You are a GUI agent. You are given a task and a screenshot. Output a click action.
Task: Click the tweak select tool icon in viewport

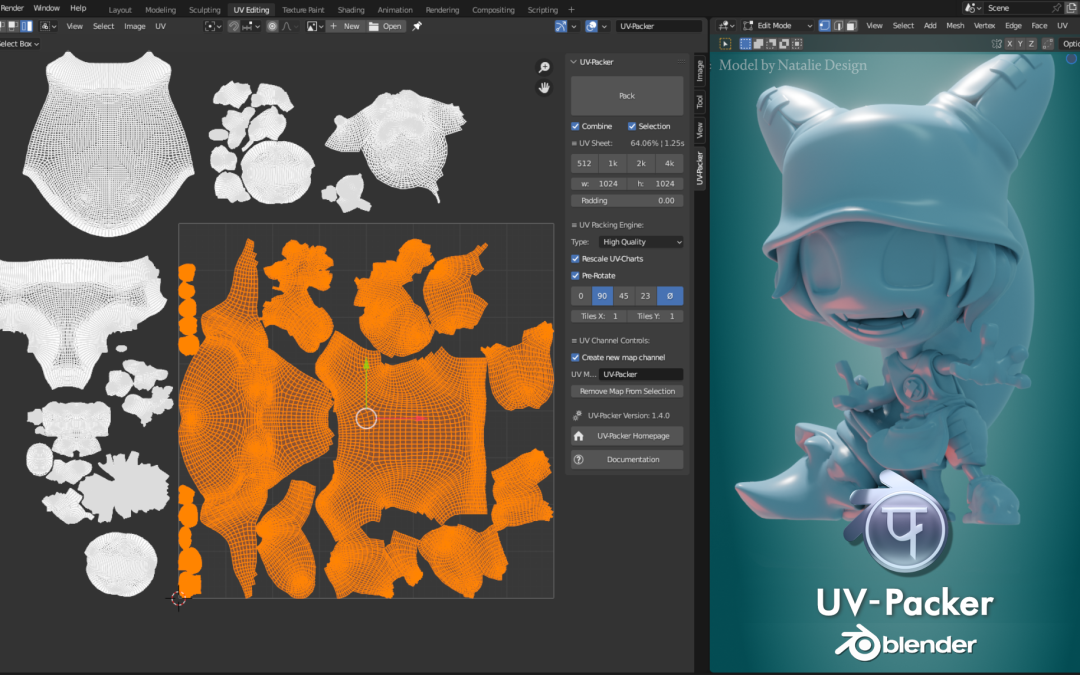coord(725,43)
